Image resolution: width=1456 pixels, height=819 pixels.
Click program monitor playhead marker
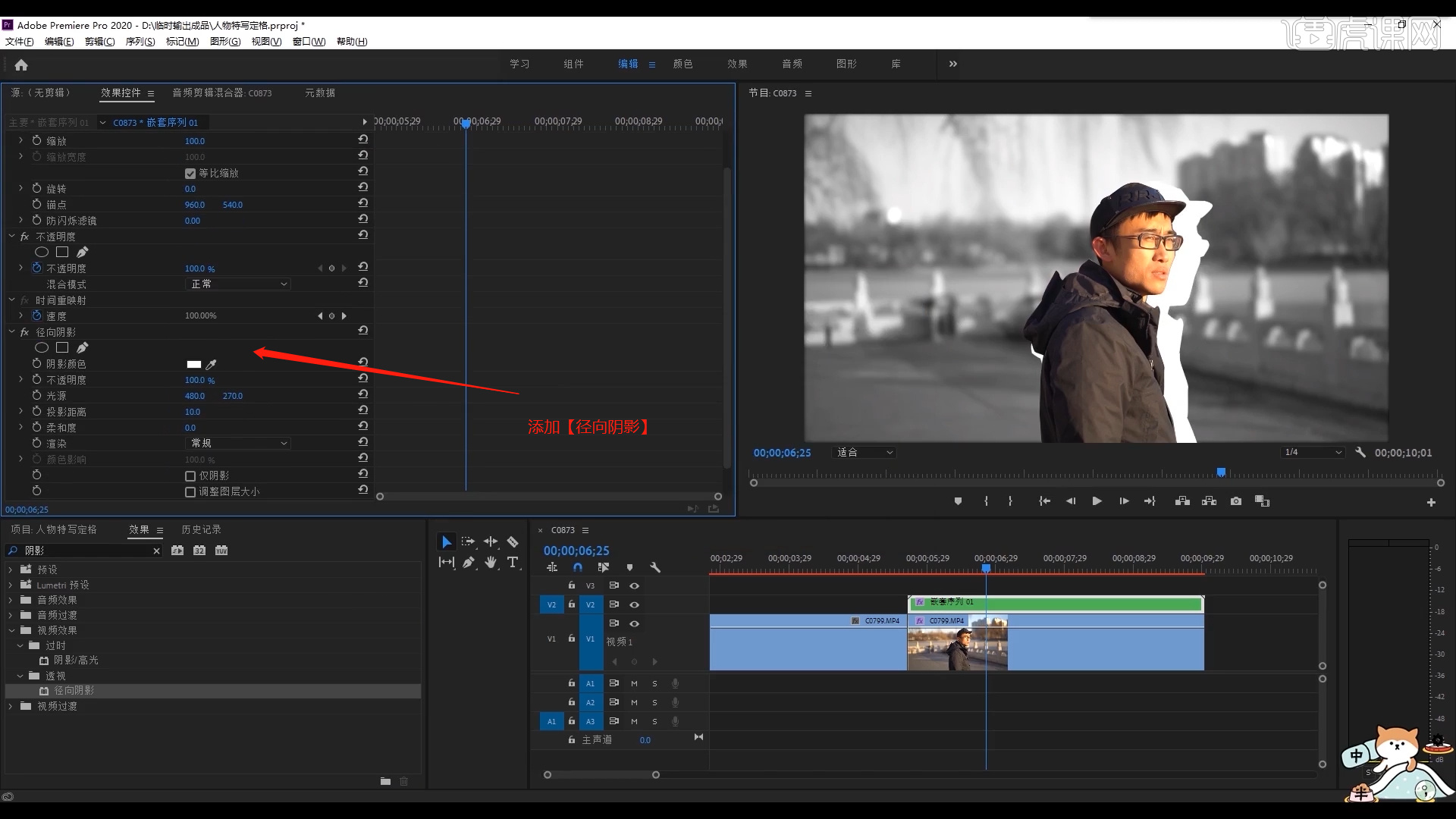1221,472
